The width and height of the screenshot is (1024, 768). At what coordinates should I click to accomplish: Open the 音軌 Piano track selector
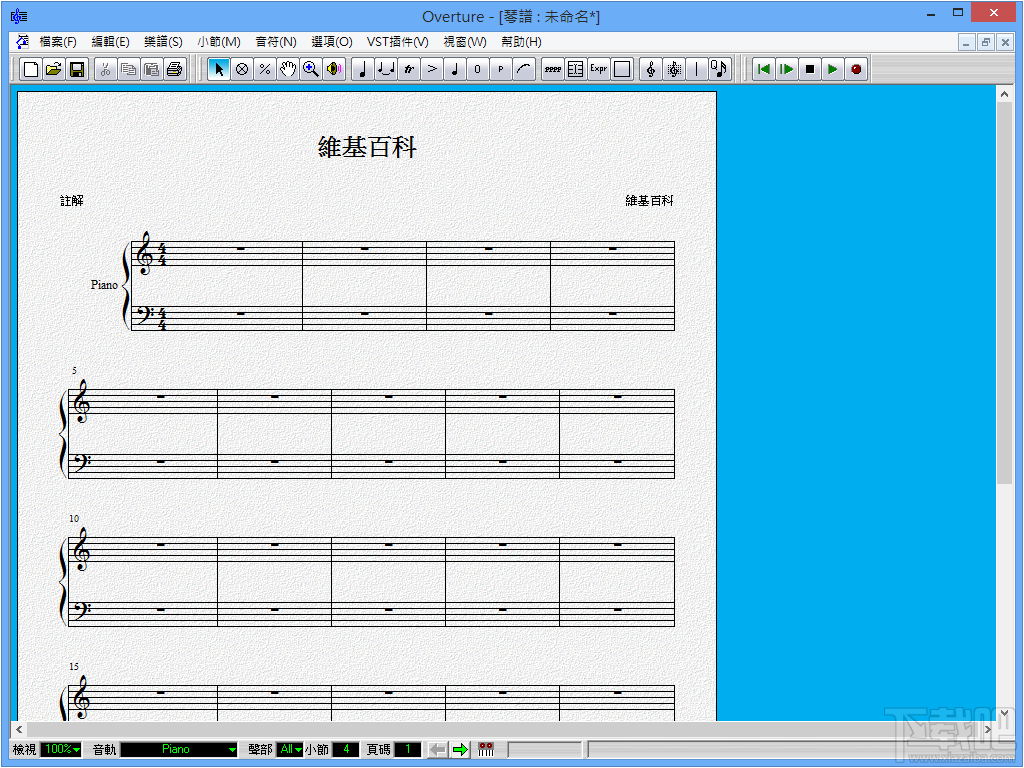[x=180, y=749]
